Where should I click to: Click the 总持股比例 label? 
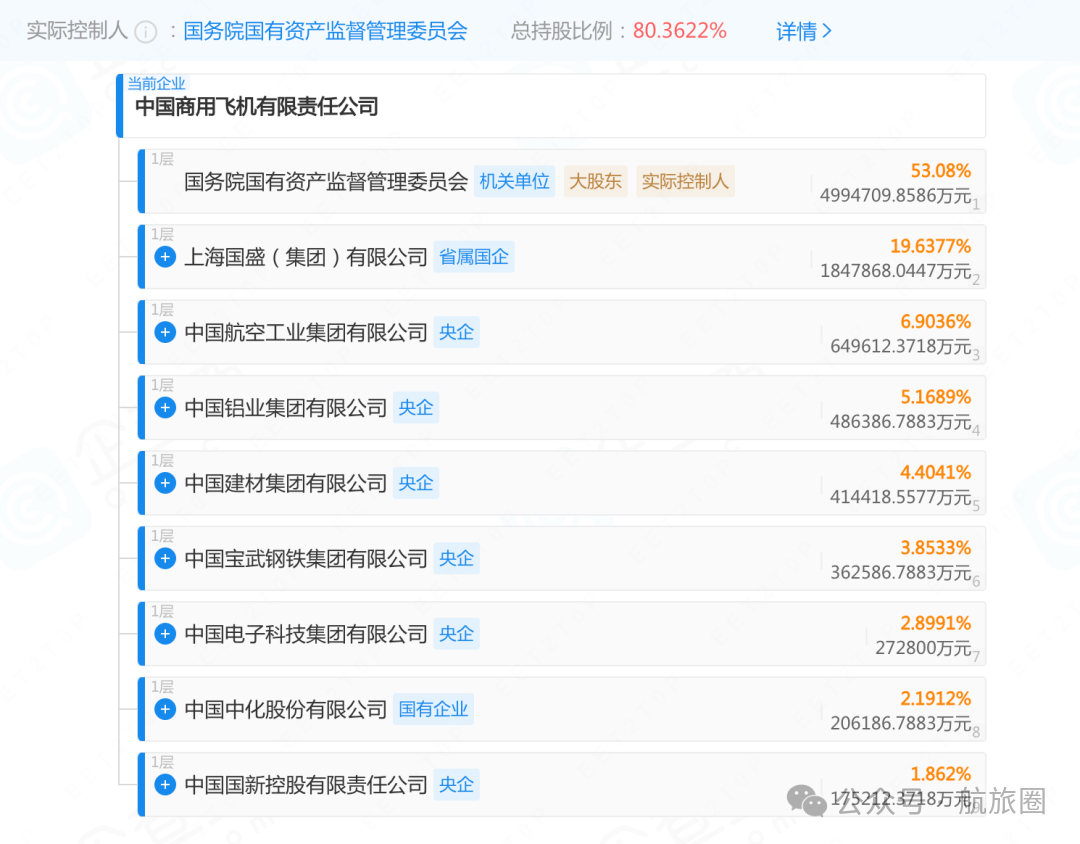(x=561, y=31)
